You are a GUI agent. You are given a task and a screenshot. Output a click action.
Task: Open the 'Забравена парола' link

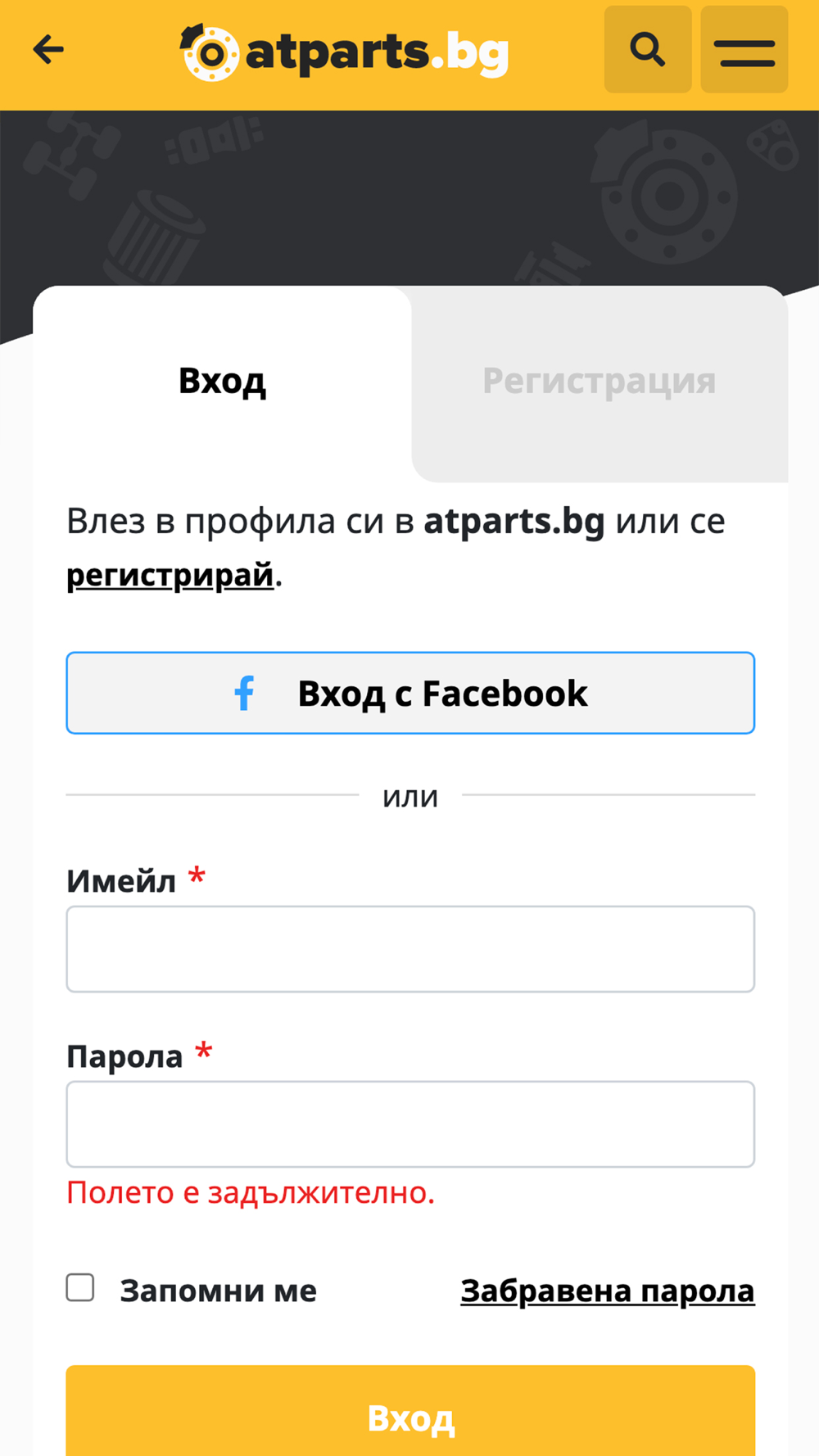point(607,1291)
